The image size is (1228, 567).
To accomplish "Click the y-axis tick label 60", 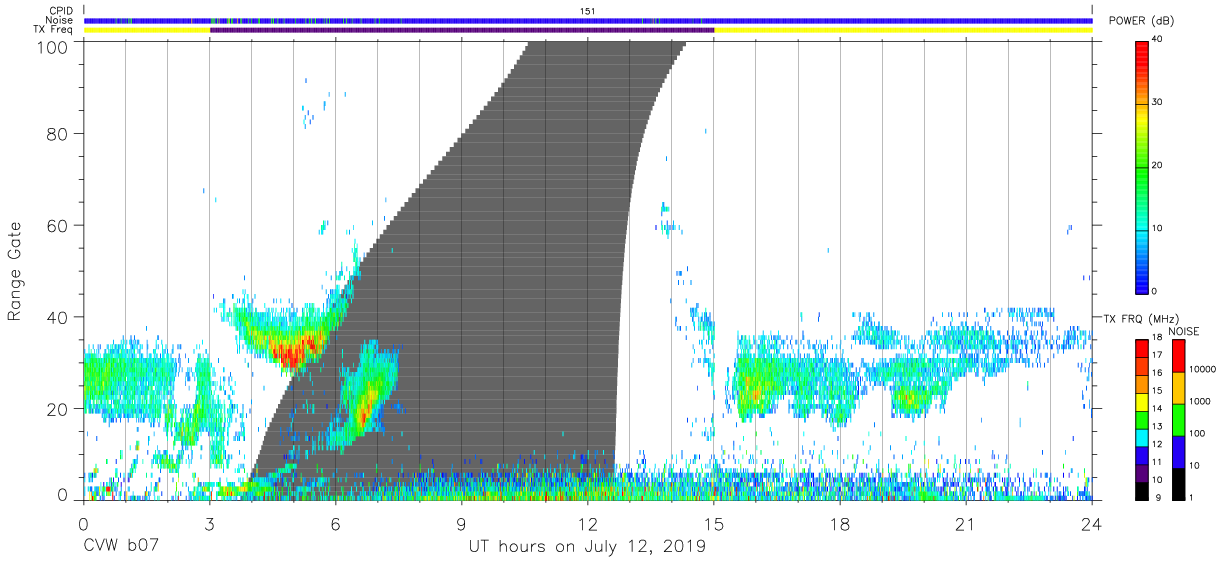I will click(57, 226).
